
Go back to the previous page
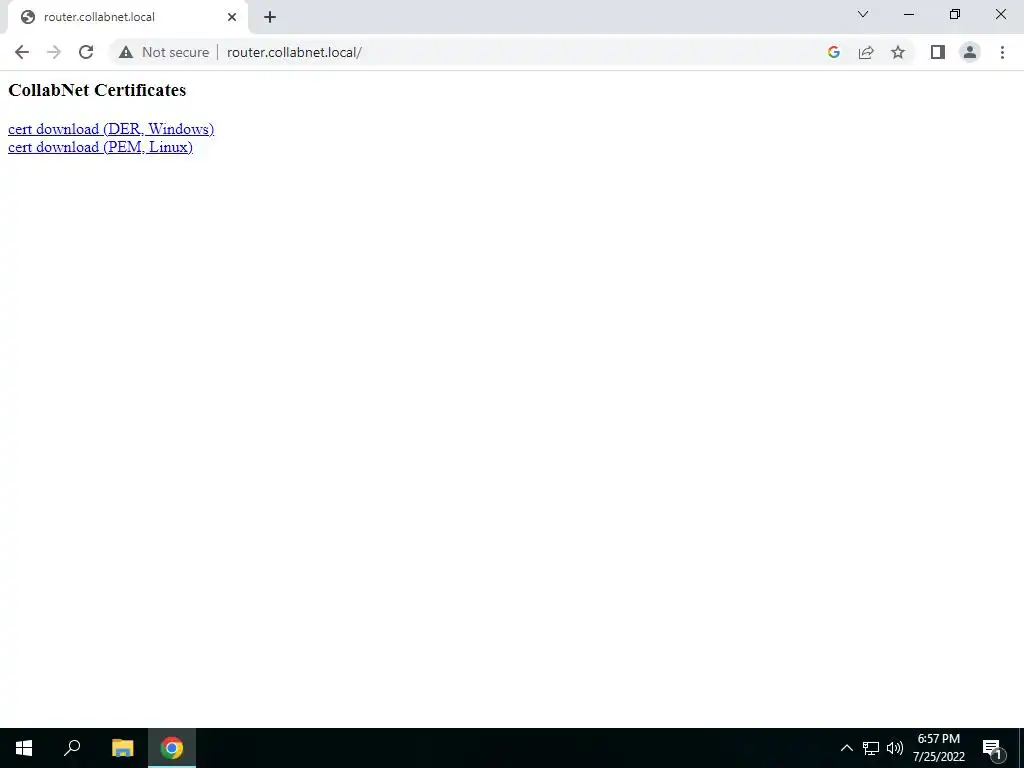click(22, 52)
